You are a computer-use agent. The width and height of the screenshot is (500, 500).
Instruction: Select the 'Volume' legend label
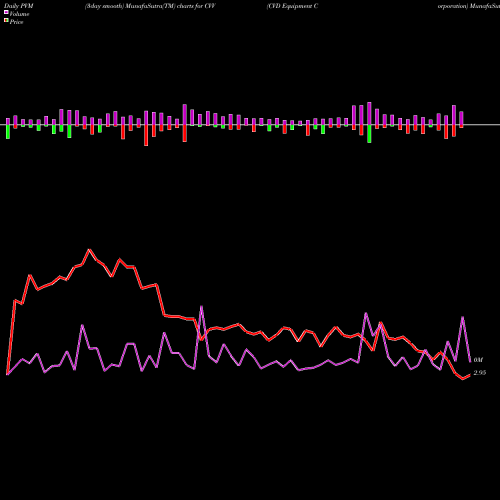[x=19, y=14]
